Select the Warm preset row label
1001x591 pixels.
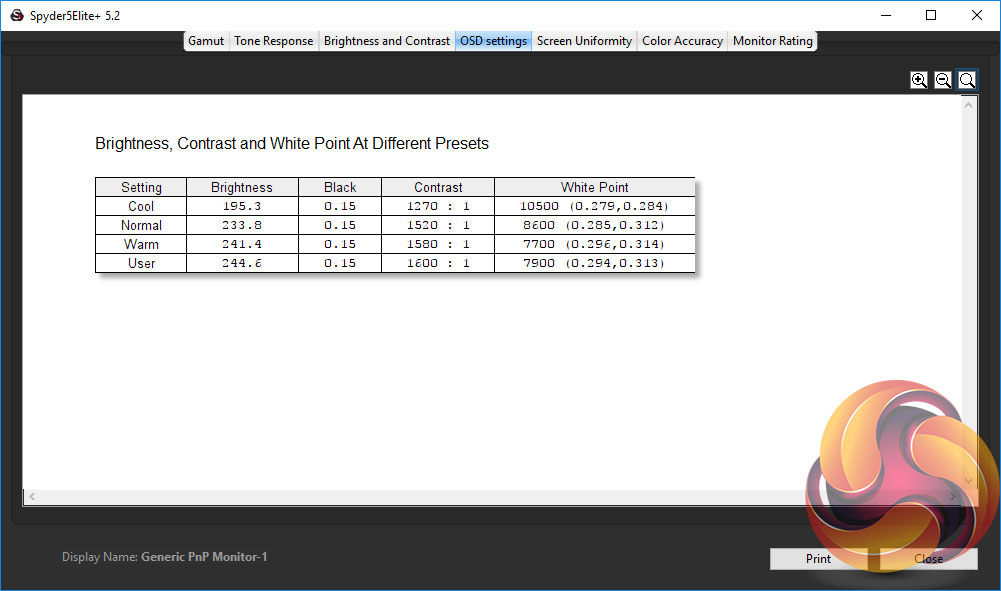141,244
